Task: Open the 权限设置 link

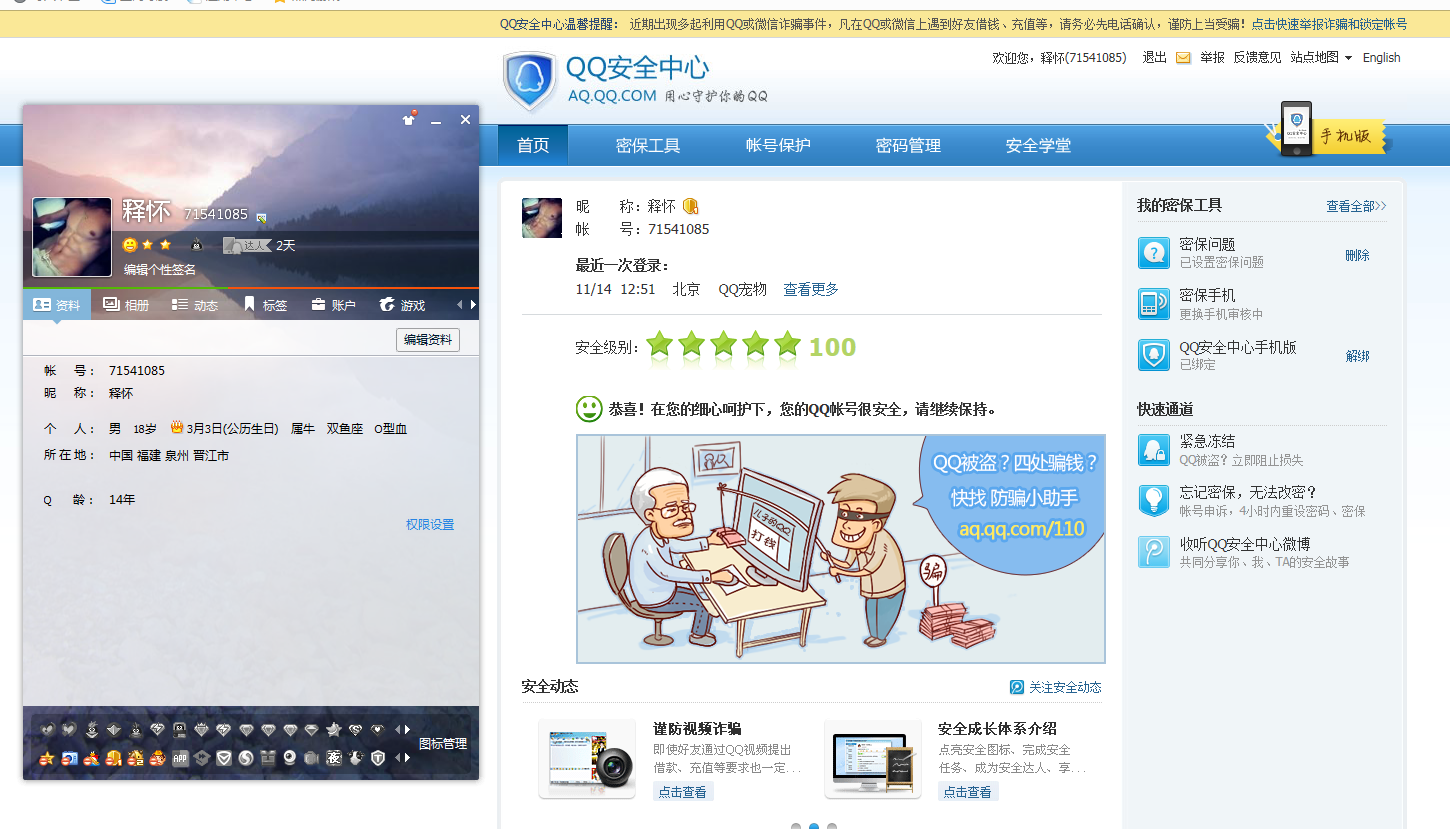Action: pos(430,524)
